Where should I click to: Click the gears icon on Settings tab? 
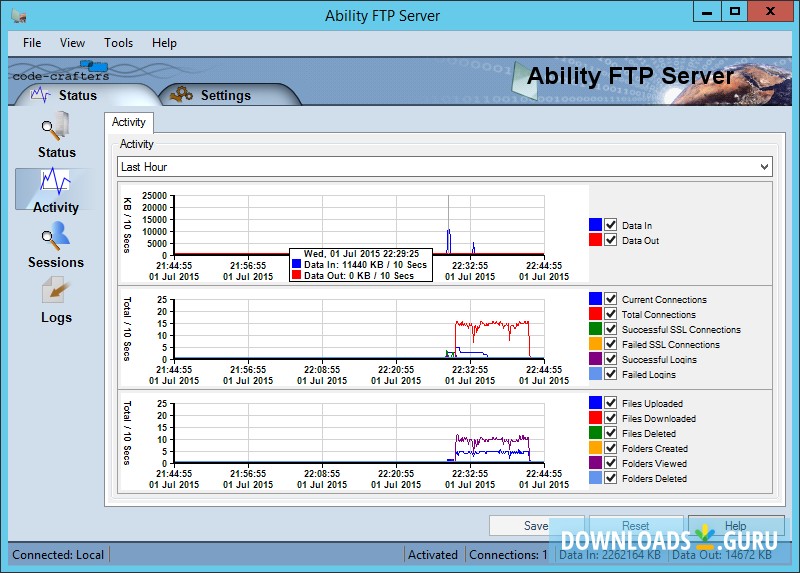[181, 94]
